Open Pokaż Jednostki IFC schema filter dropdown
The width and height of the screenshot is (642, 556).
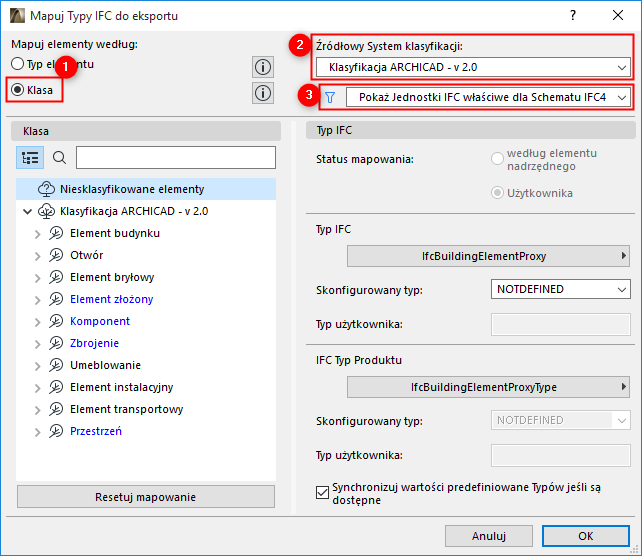[x=488, y=97]
